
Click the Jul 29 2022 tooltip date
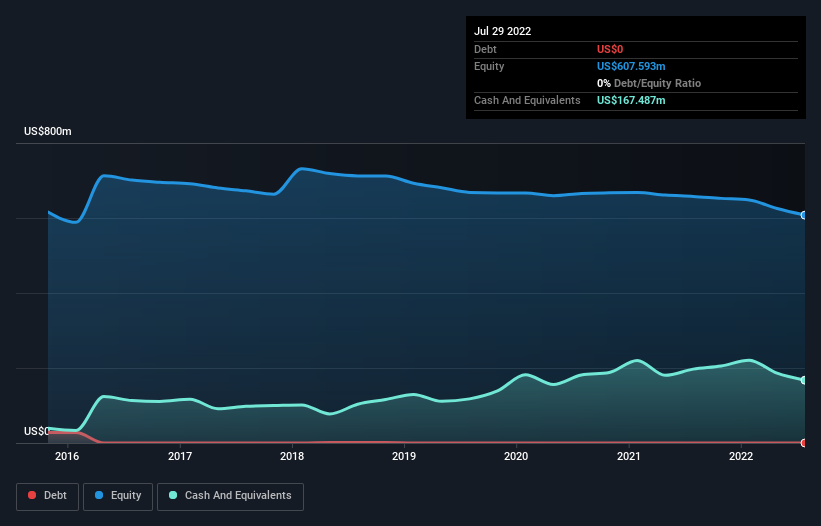point(502,31)
